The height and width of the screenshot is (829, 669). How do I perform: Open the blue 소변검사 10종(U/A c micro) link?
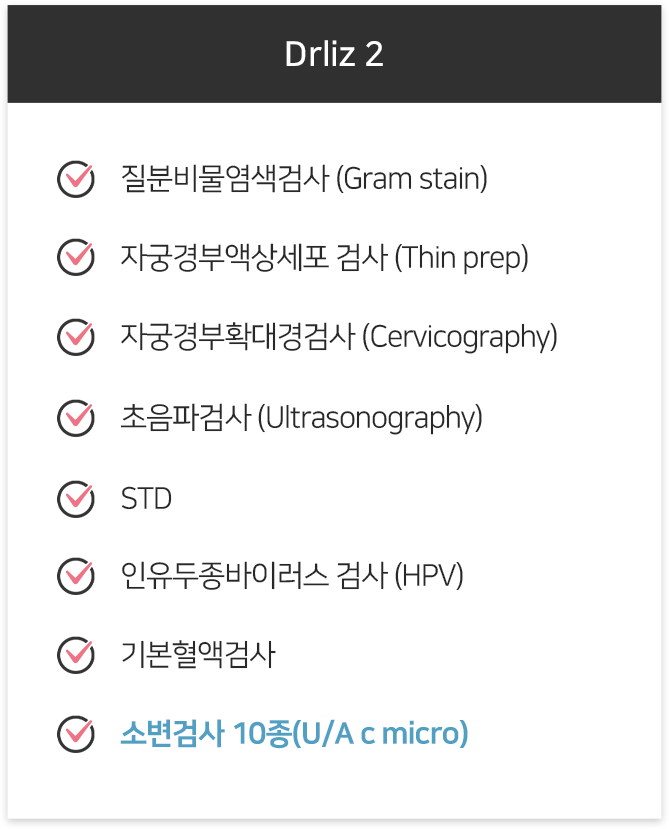click(295, 734)
